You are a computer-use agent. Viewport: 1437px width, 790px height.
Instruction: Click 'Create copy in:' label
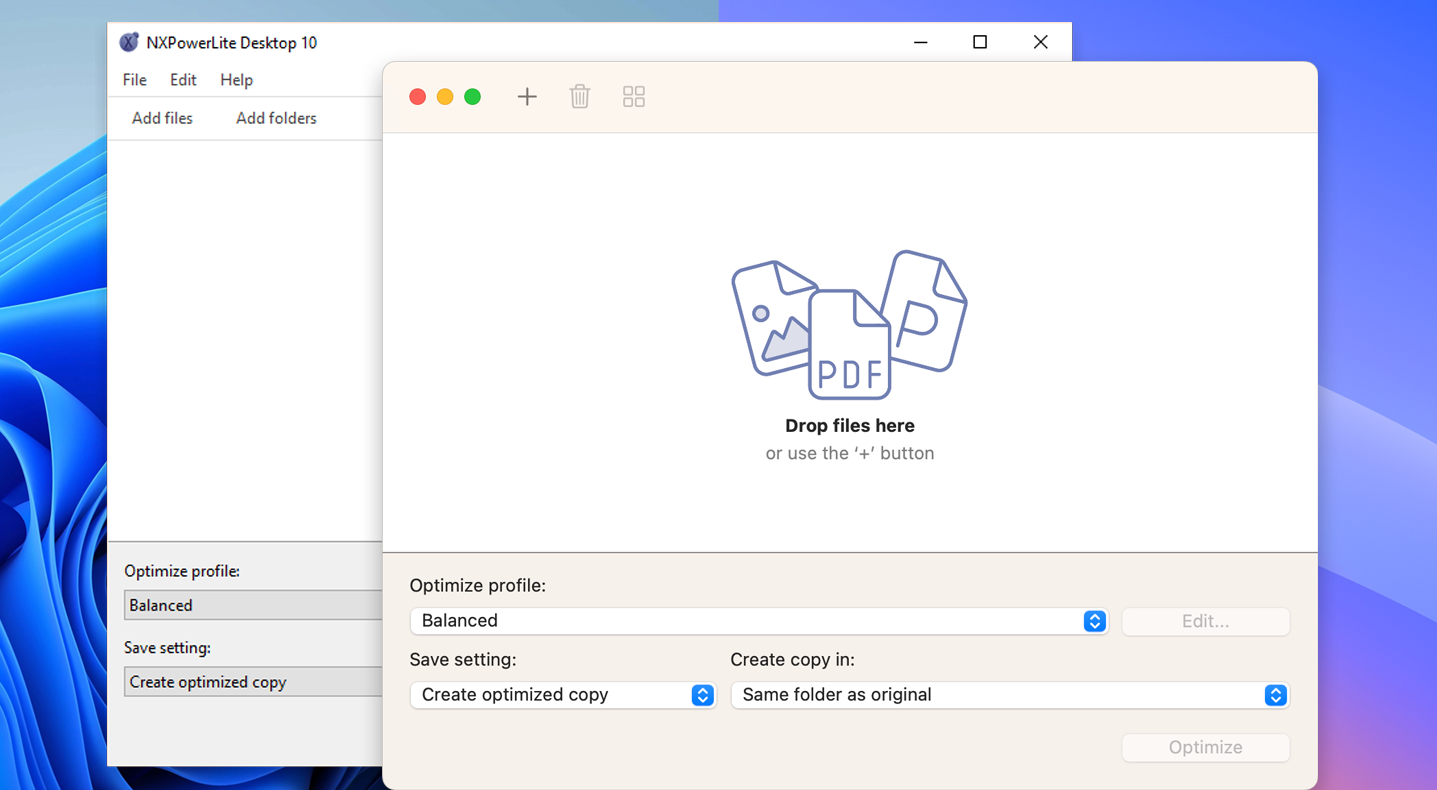coord(793,660)
